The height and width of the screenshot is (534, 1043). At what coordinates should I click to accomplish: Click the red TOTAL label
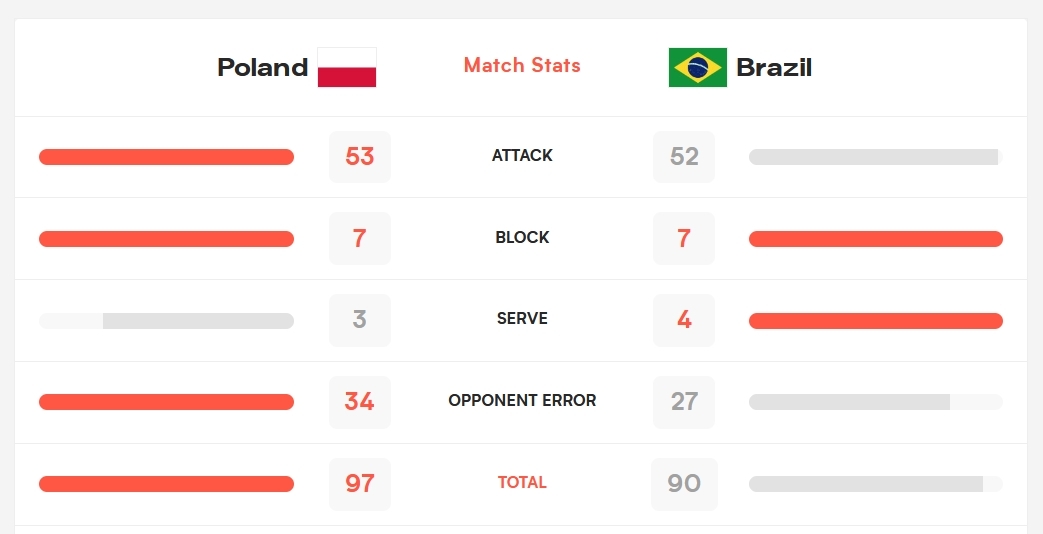pos(522,482)
